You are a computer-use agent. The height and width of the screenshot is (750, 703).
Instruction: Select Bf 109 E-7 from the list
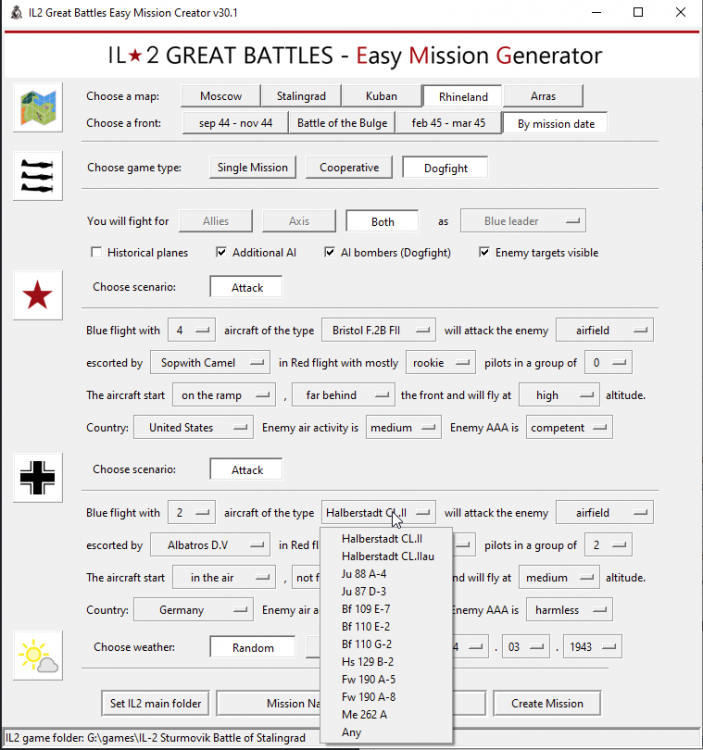pos(386,609)
